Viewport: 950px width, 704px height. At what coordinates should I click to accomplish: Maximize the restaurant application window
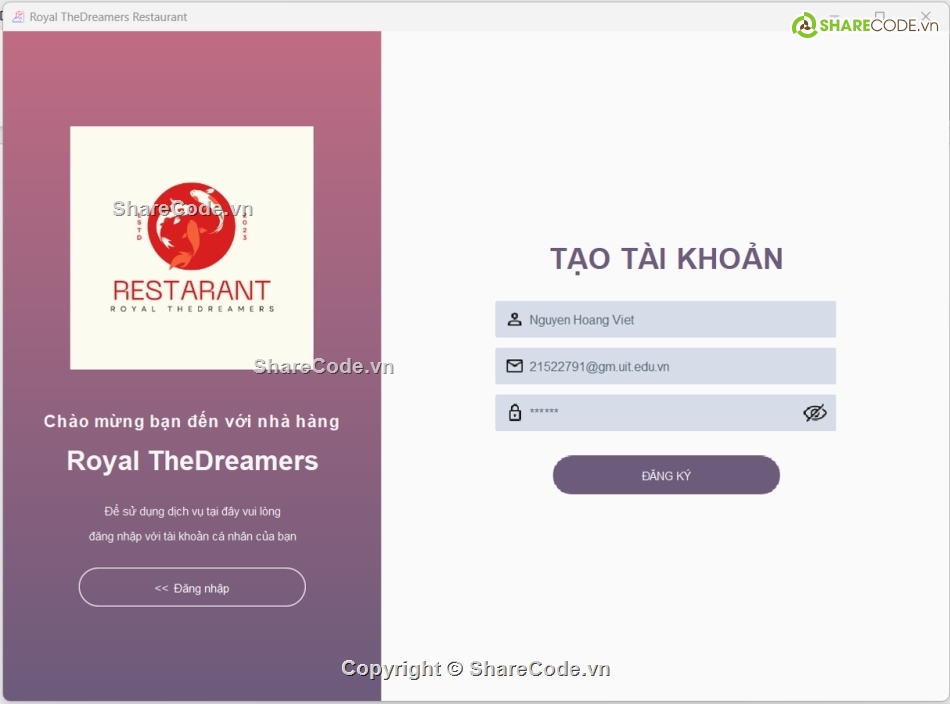880,16
